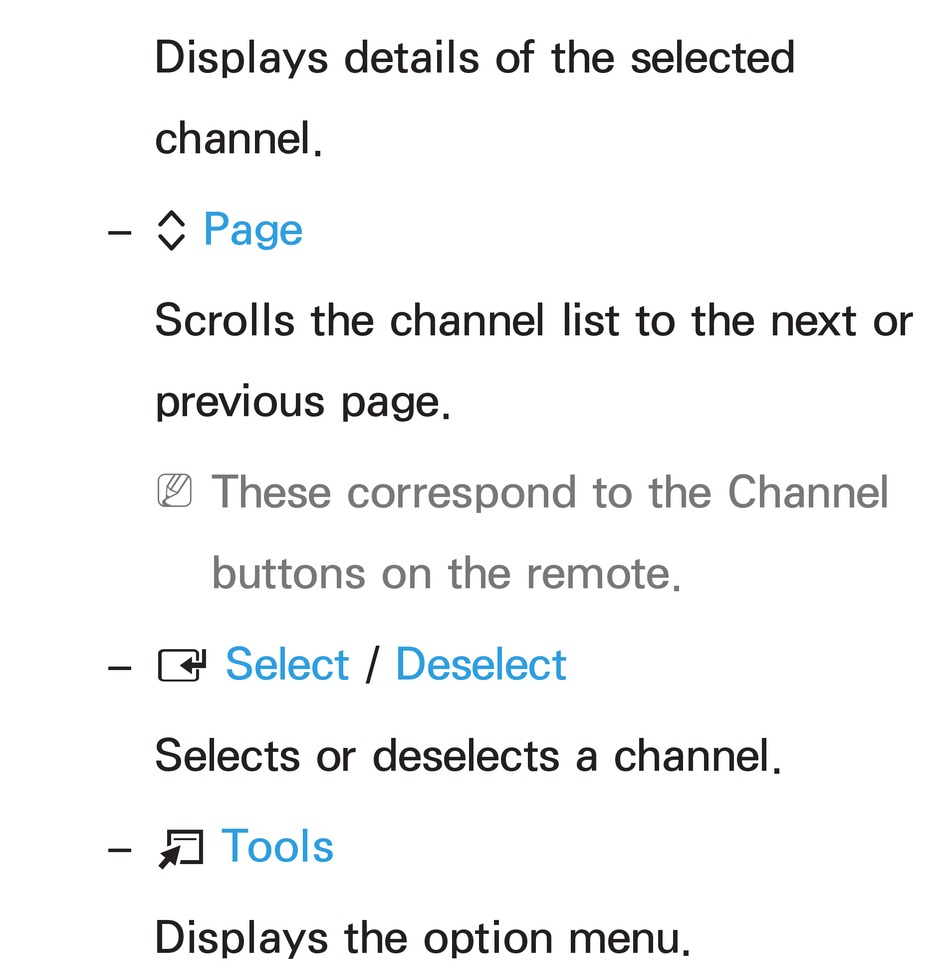
Task: Click the 'Displays the option menu.' sentence
Action: (x=422, y=938)
